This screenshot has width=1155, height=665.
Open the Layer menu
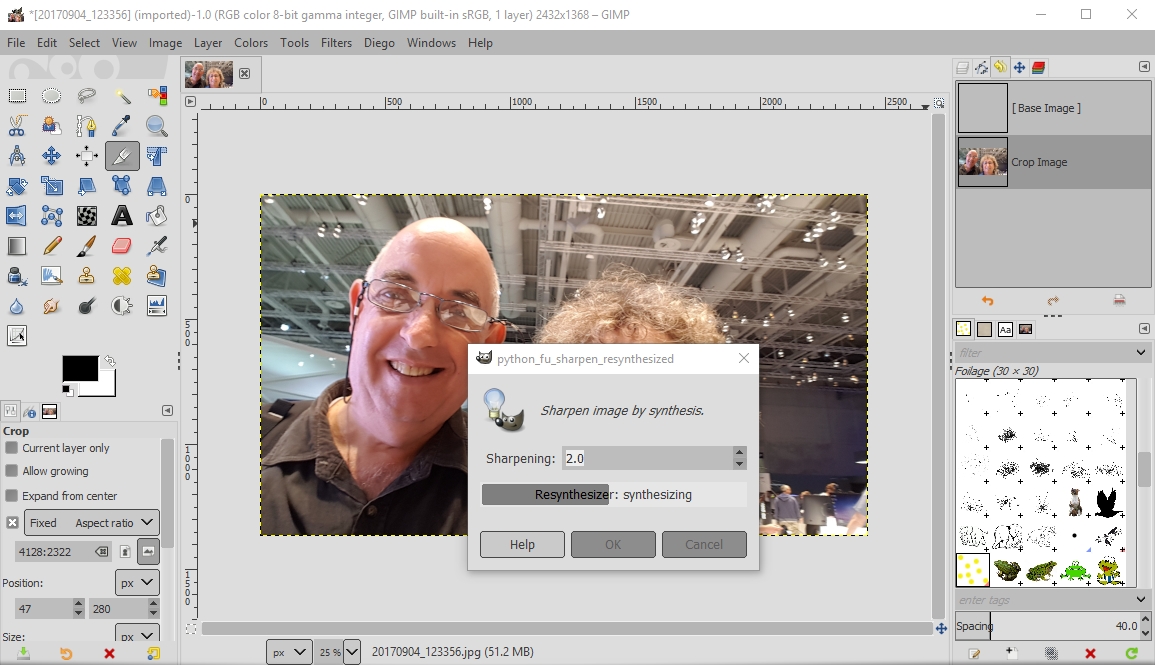[208, 43]
